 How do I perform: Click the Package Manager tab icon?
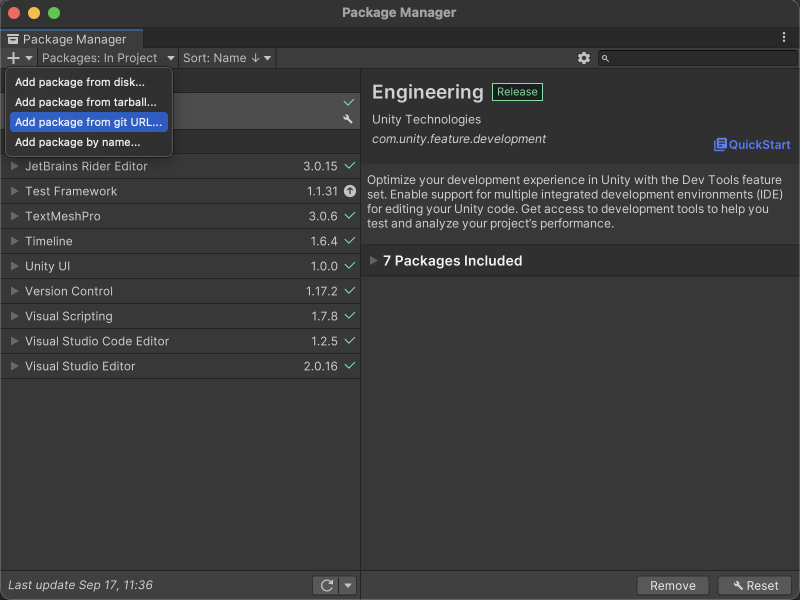[x=13, y=39]
